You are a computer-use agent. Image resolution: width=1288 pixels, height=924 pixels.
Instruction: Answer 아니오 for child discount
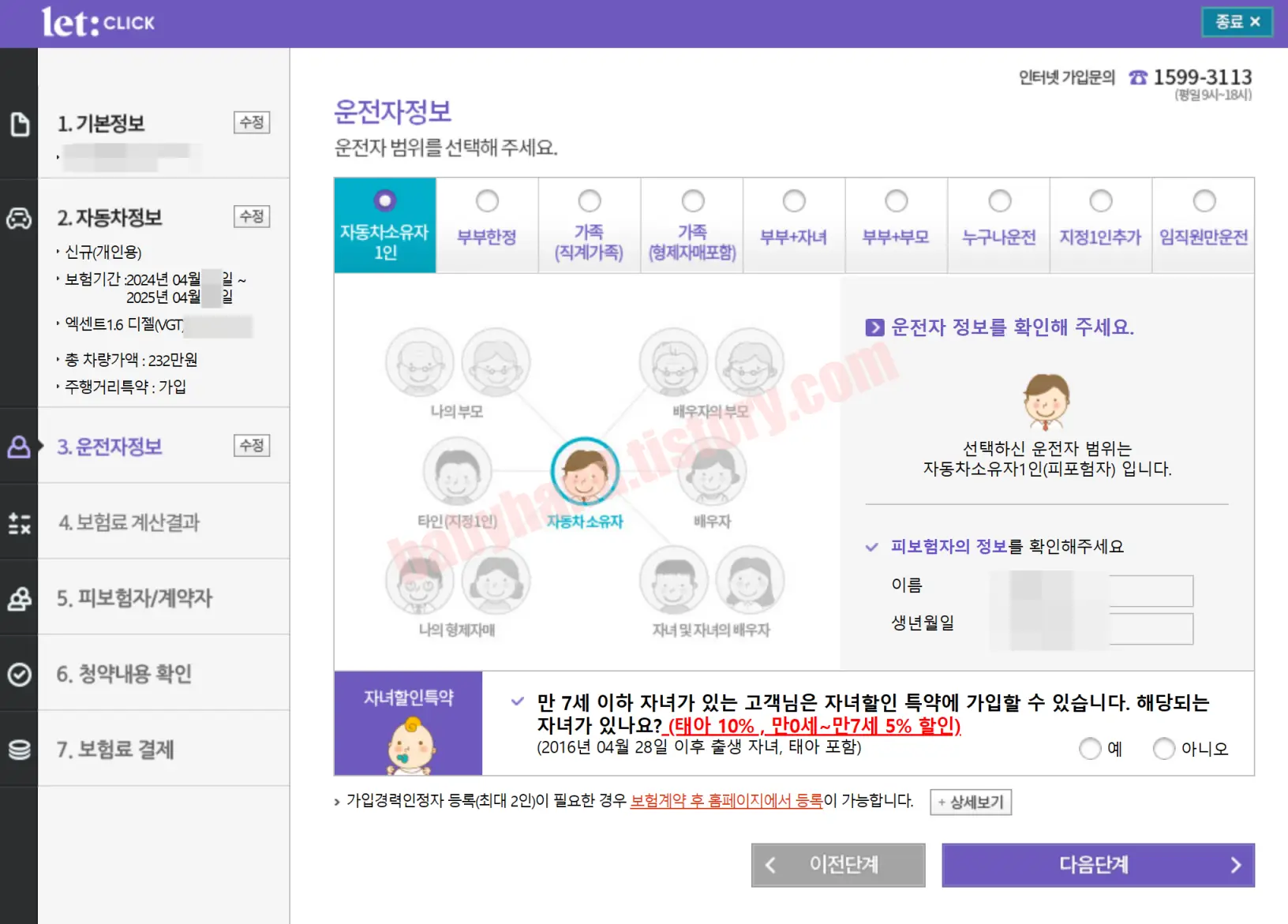pyautogui.click(x=1164, y=749)
